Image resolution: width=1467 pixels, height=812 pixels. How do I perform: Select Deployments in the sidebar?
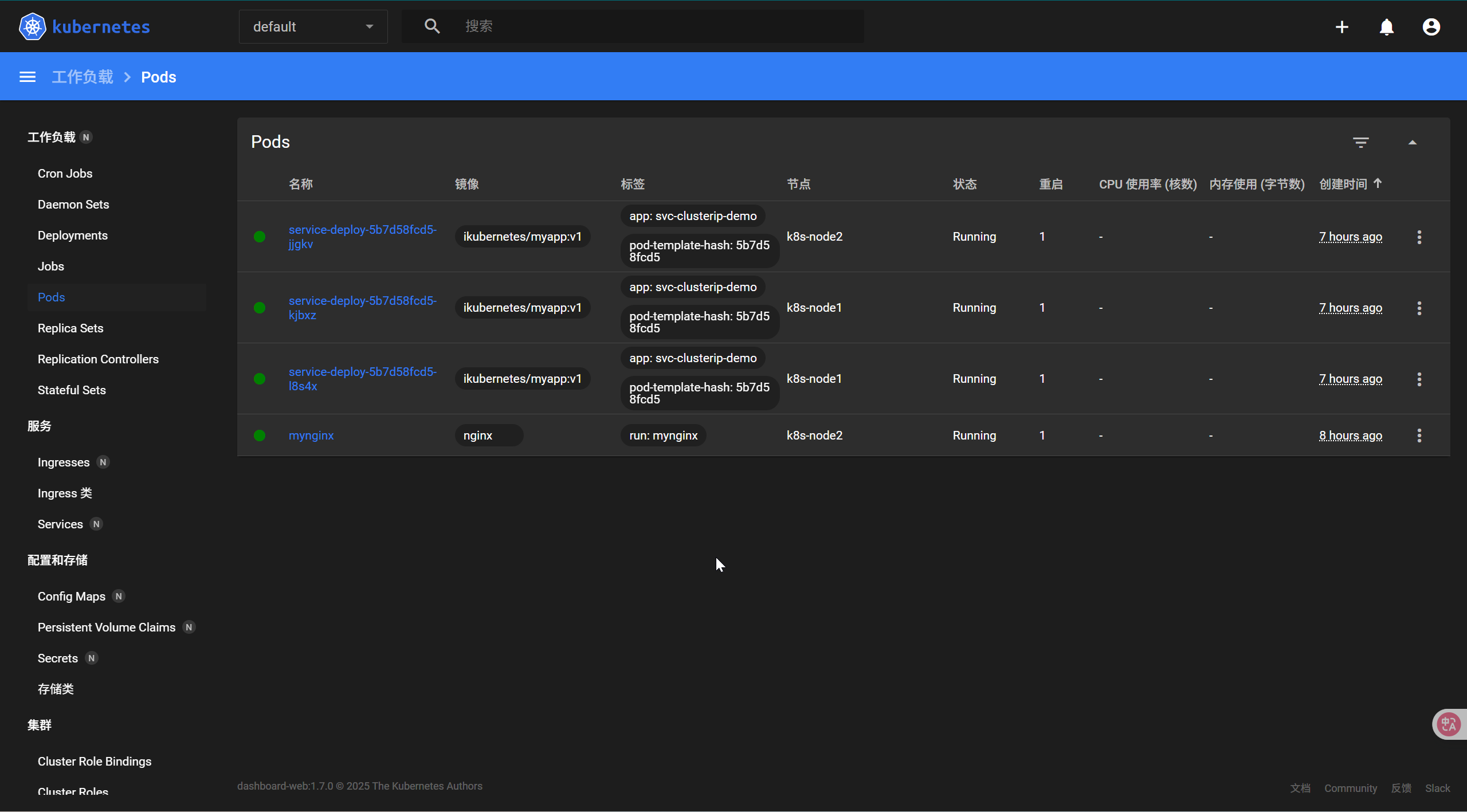coord(73,236)
